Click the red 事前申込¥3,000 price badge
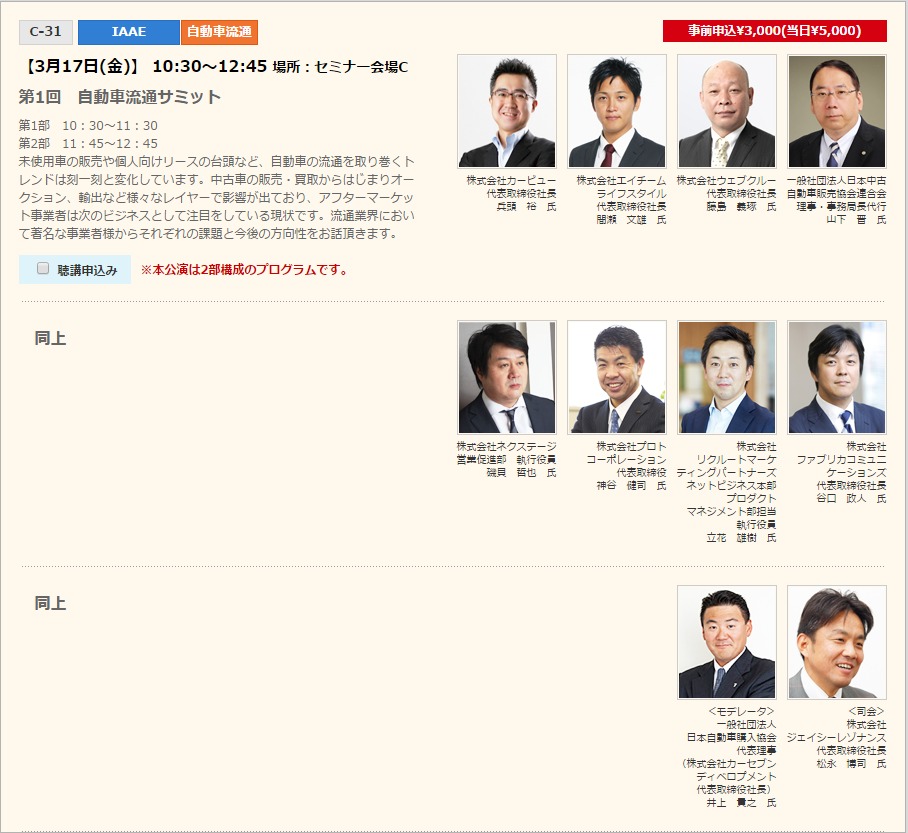 [x=775, y=31]
